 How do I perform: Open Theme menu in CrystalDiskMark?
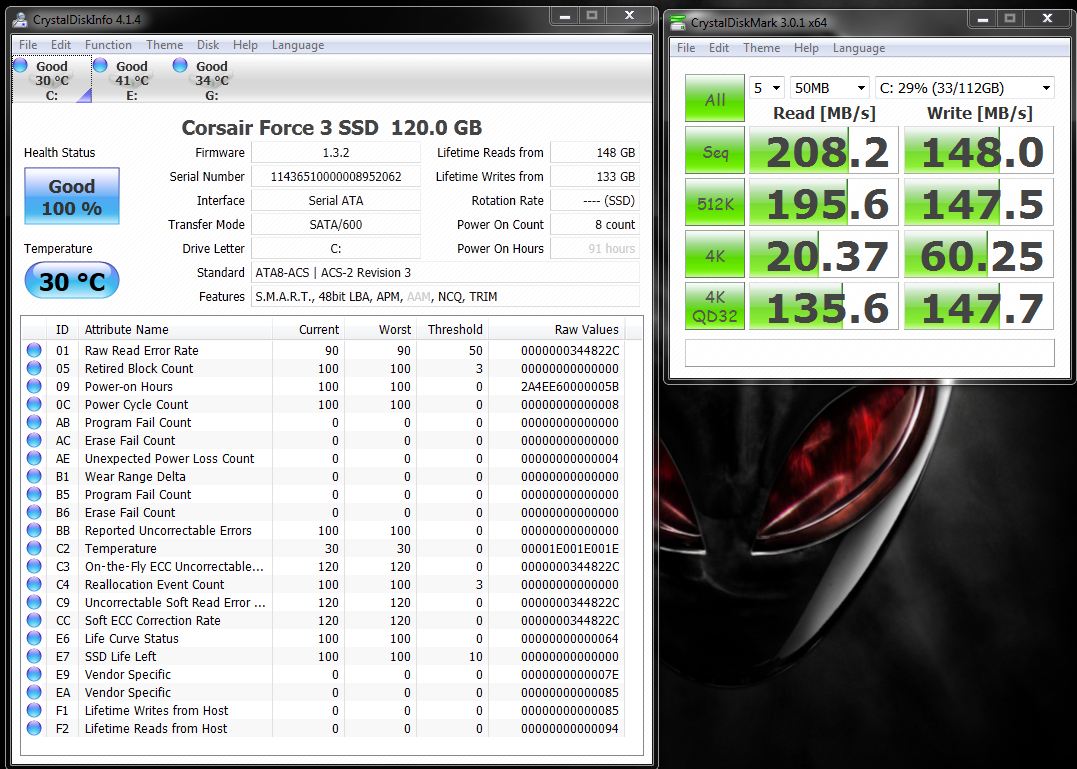coord(761,48)
